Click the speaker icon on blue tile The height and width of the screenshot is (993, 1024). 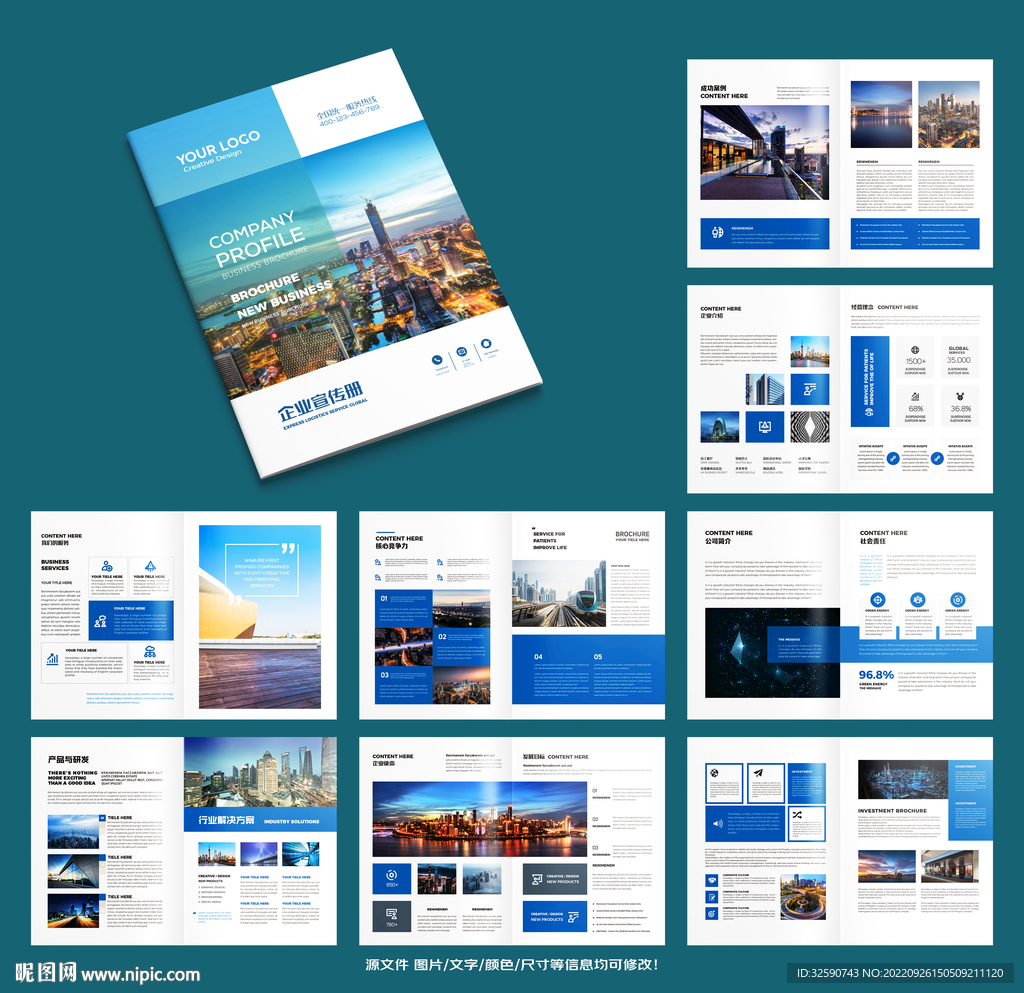[x=718, y=823]
